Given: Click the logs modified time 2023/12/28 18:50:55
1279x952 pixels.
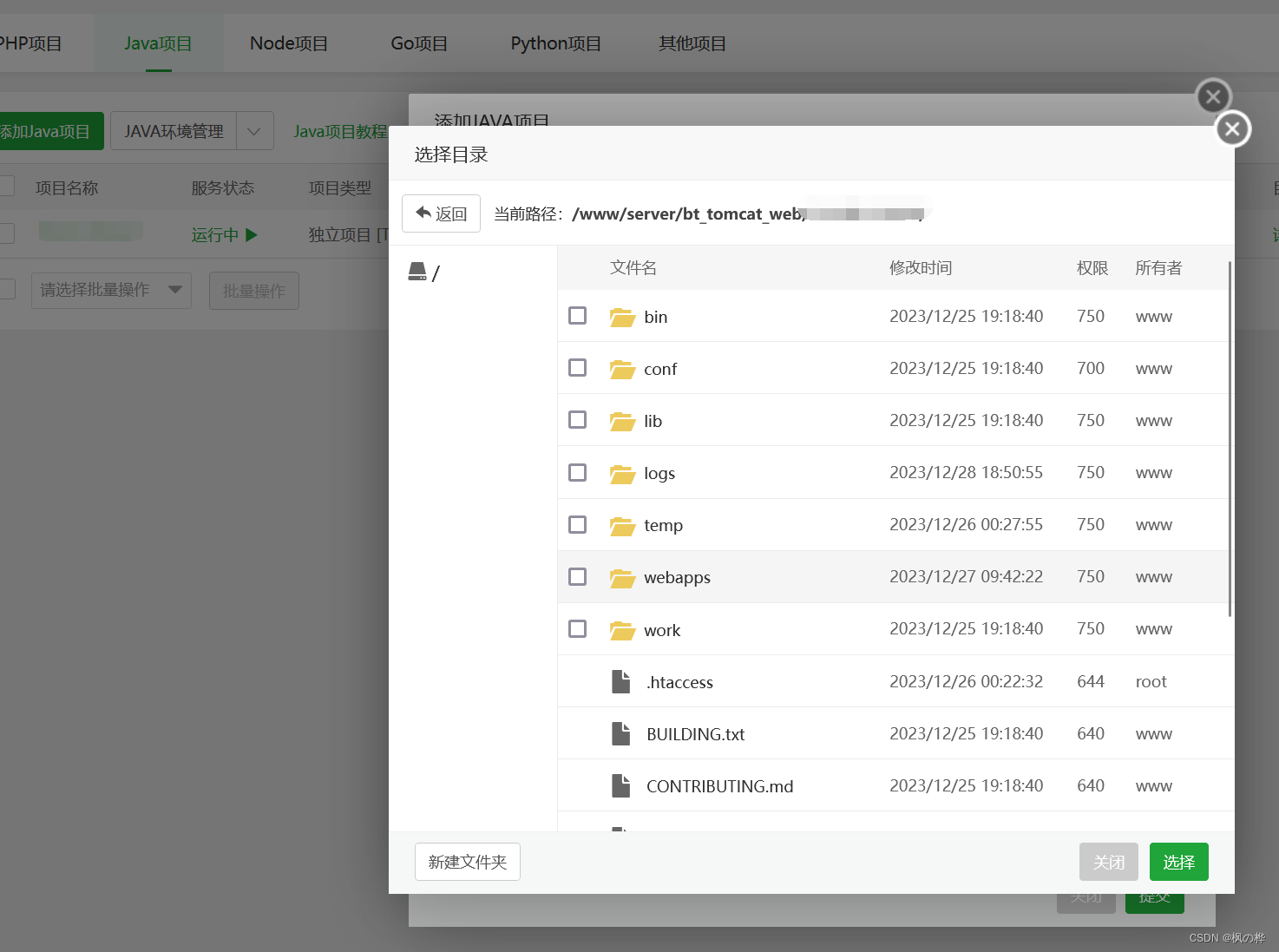Looking at the screenshot, I should coord(967,472).
